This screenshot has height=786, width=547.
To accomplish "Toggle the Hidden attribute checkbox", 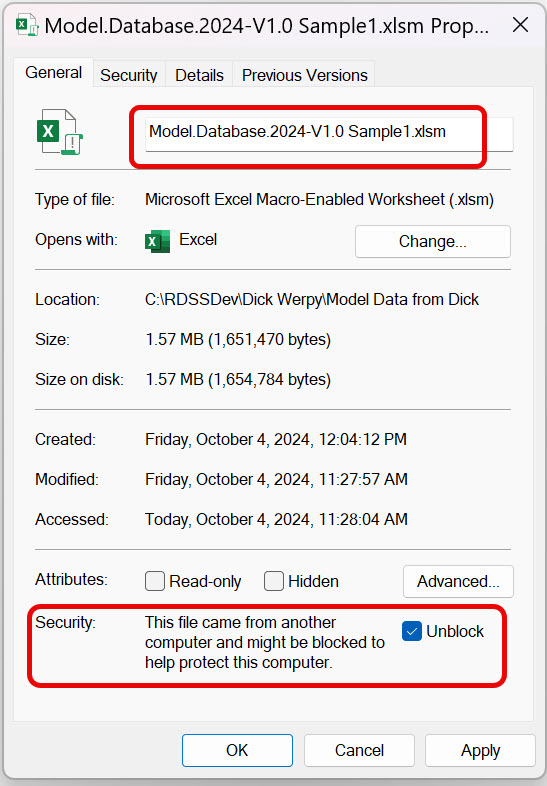I will pyautogui.click(x=274, y=581).
